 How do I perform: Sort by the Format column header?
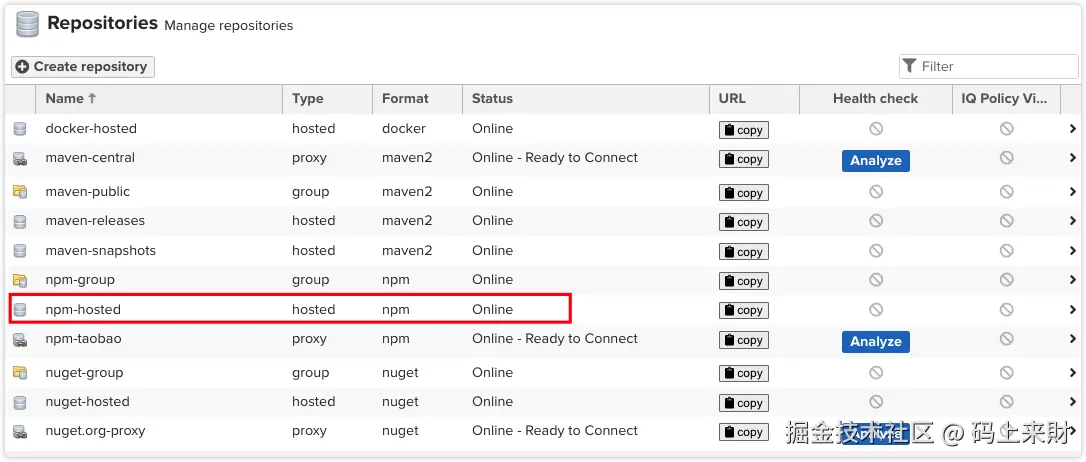click(418, 99)
